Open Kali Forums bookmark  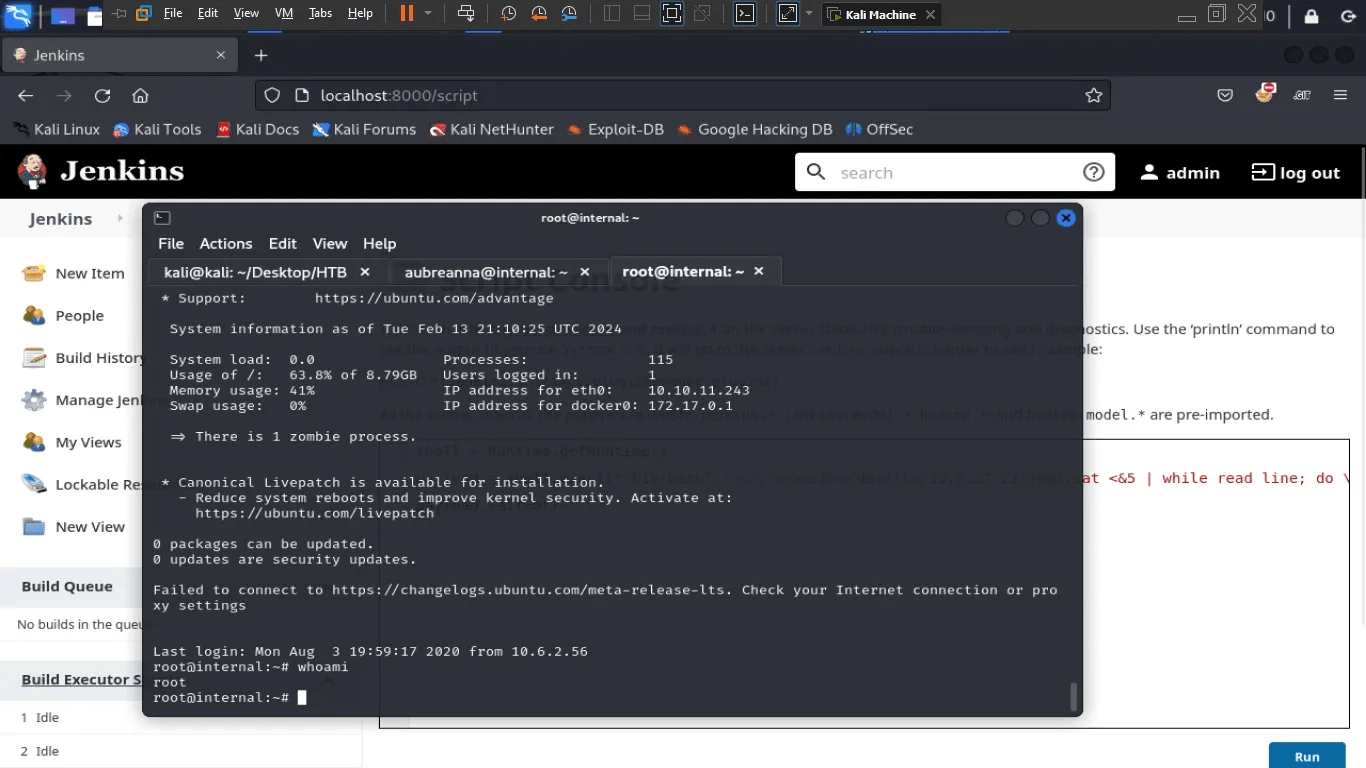(x=364, y=129)
